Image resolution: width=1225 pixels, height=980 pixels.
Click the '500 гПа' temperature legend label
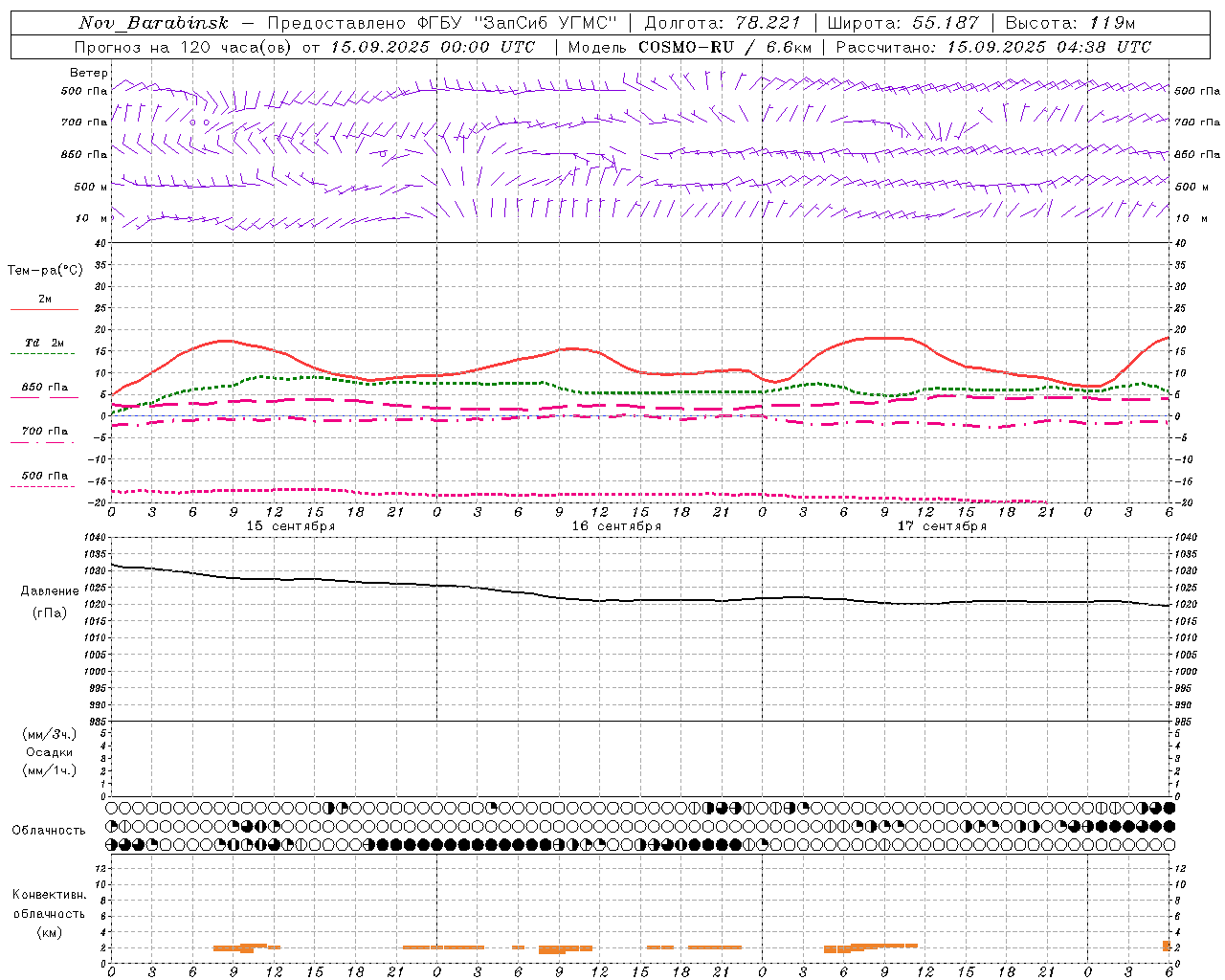point(44,476)
